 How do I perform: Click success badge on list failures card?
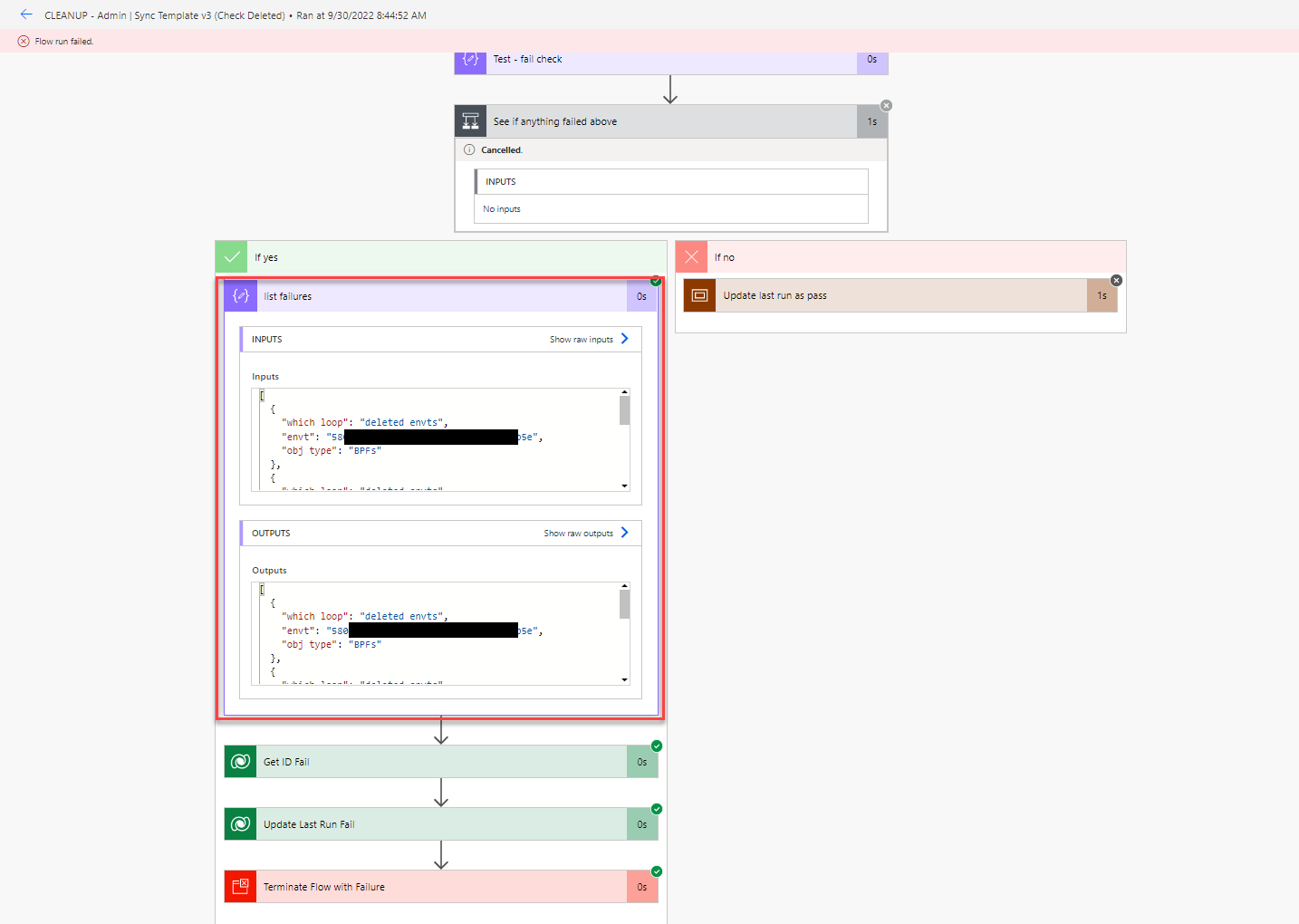[x=656, y=281]
